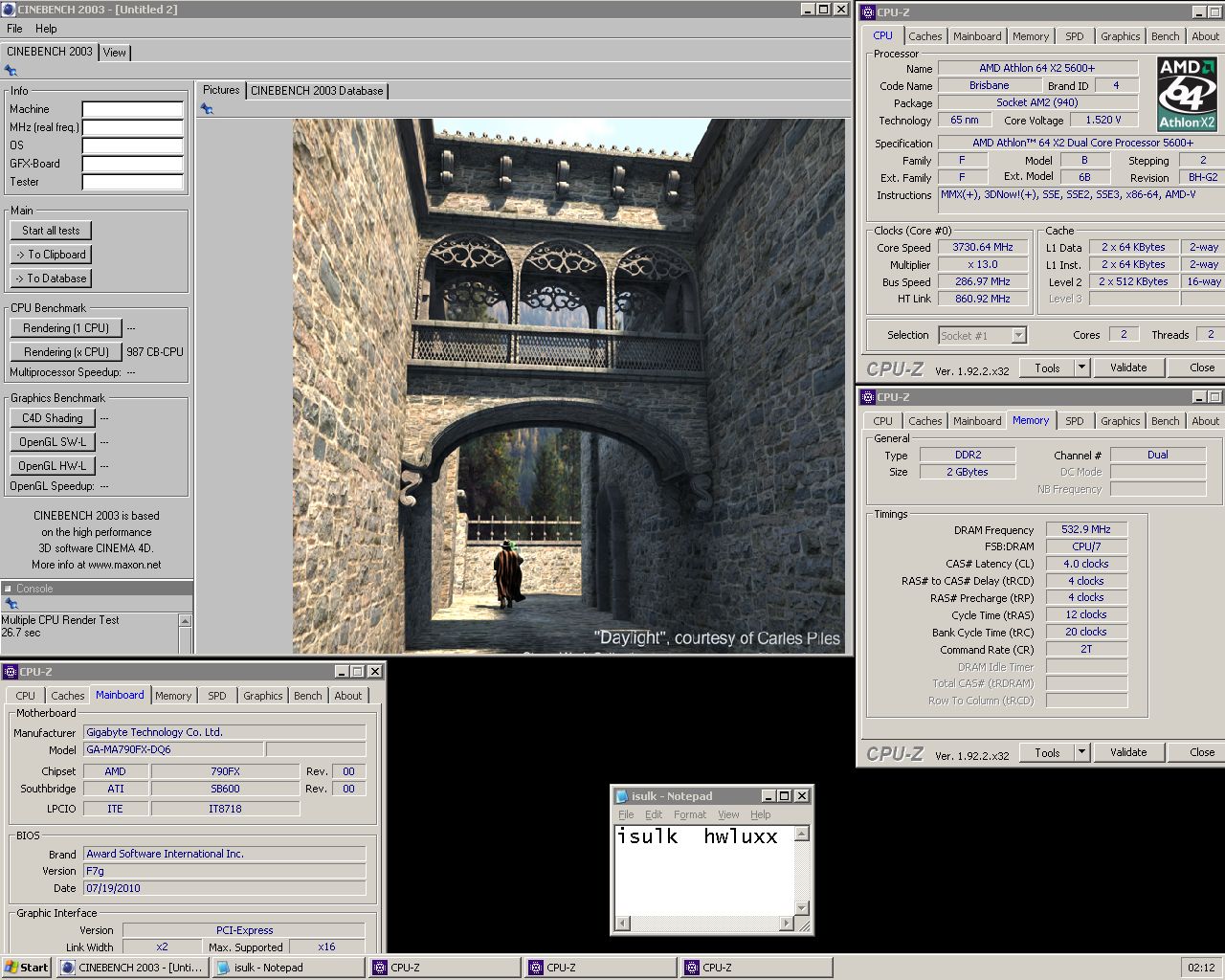Click the Start all tests button
Image resolution: width=1225 pixels, height=980 pixels.
[51, 231]
